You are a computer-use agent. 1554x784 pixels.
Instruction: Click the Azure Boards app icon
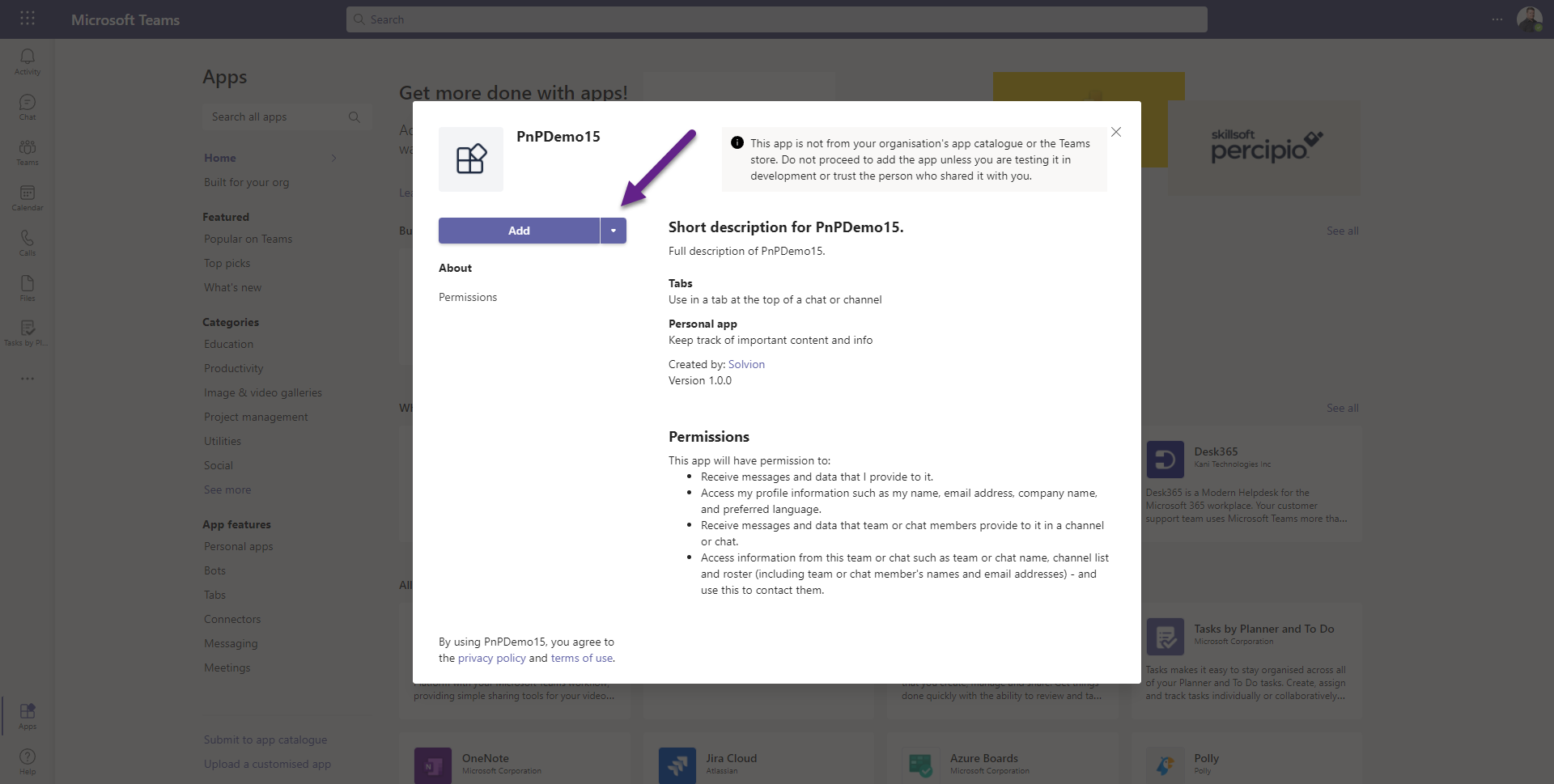[x=921, y=765]
